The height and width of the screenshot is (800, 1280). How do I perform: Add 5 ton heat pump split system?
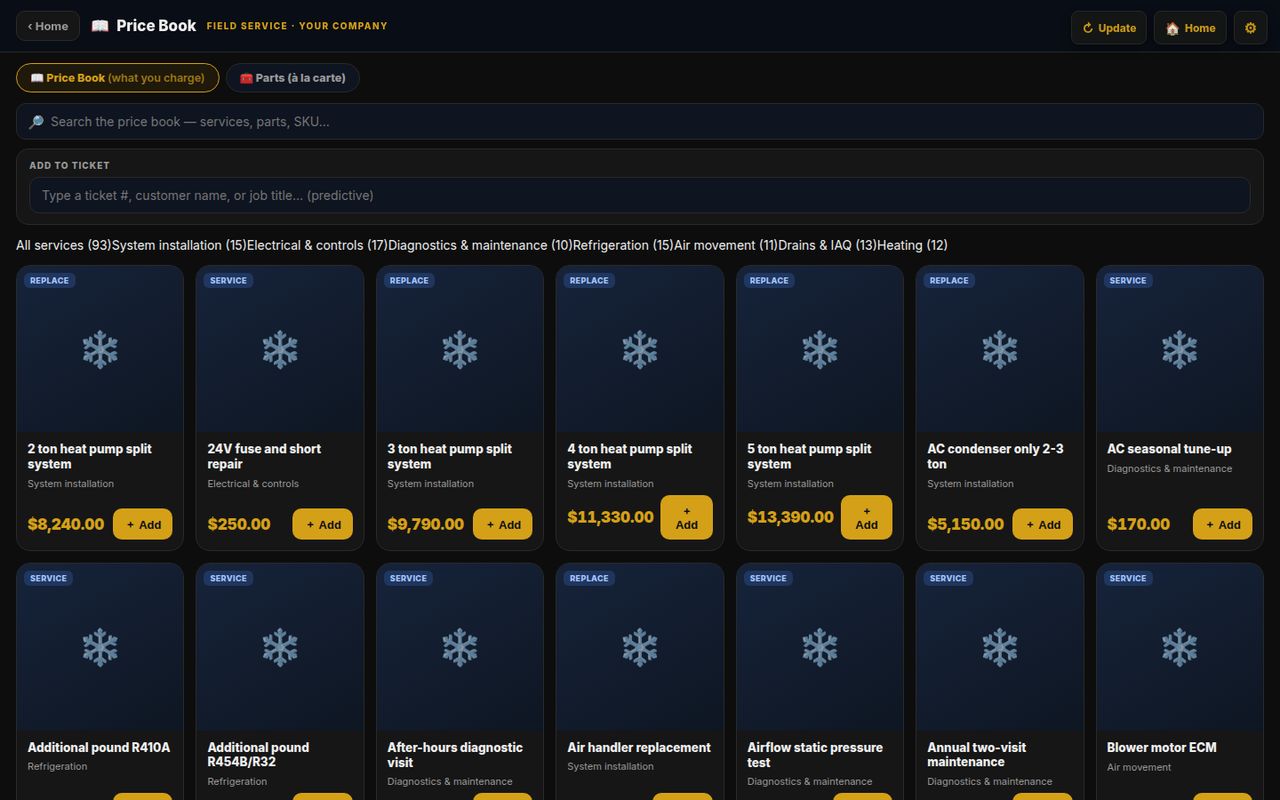pyautogui.click(x=867, y=517)
